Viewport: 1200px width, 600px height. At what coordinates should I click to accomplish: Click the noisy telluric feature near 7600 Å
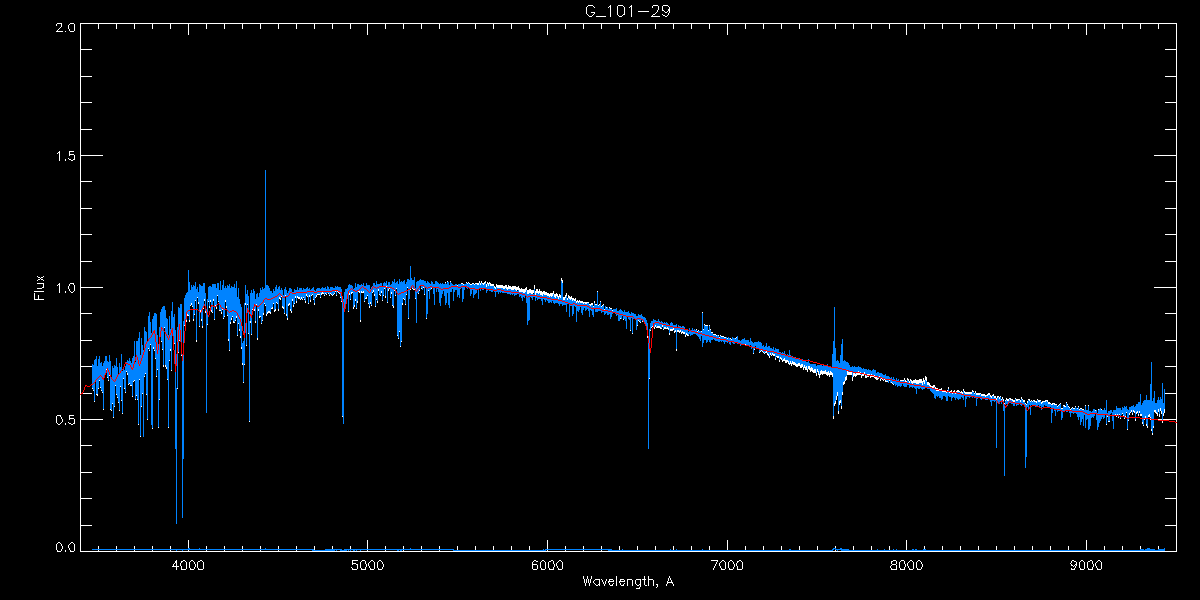(x=836, y=365)
